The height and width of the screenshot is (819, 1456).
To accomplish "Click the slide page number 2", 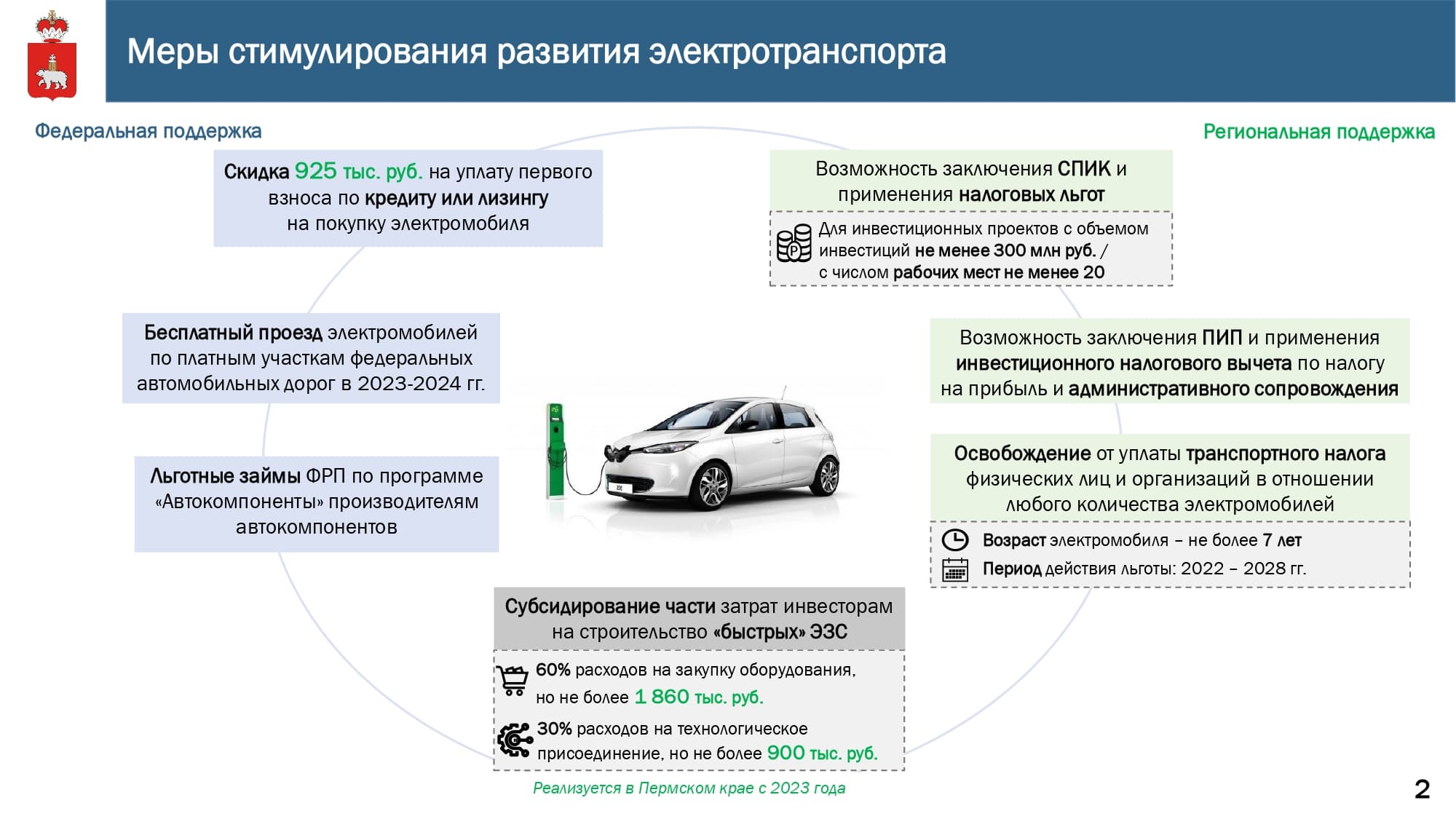I will tap(1421, 789).
